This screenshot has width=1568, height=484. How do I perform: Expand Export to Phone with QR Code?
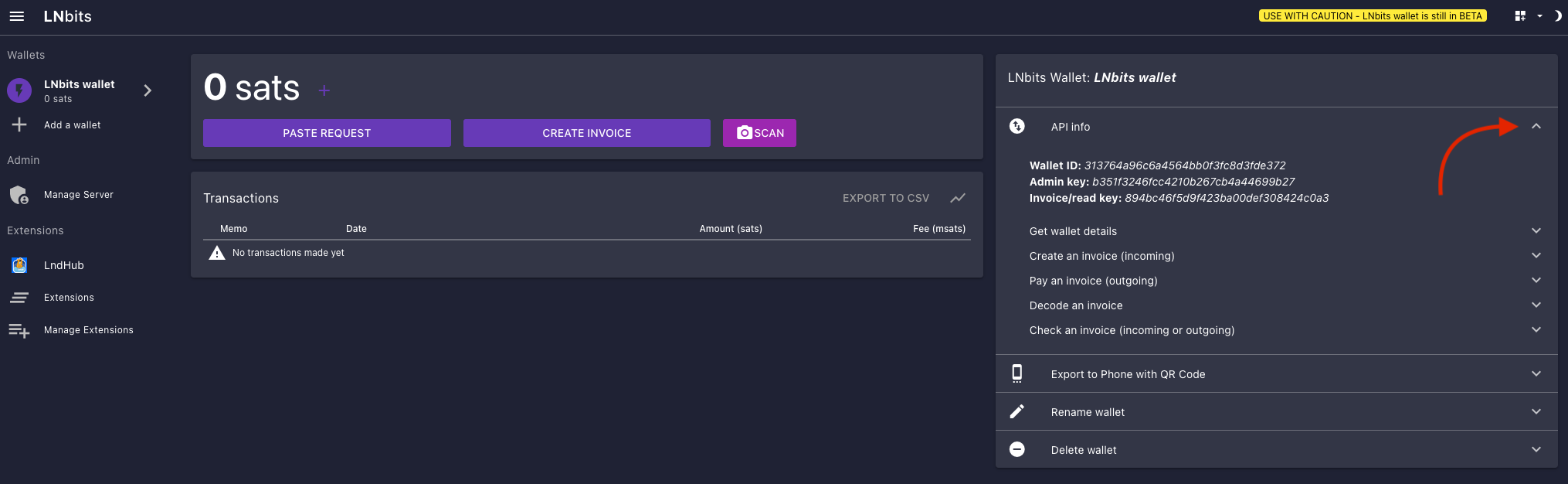[x=1536, y=374]
